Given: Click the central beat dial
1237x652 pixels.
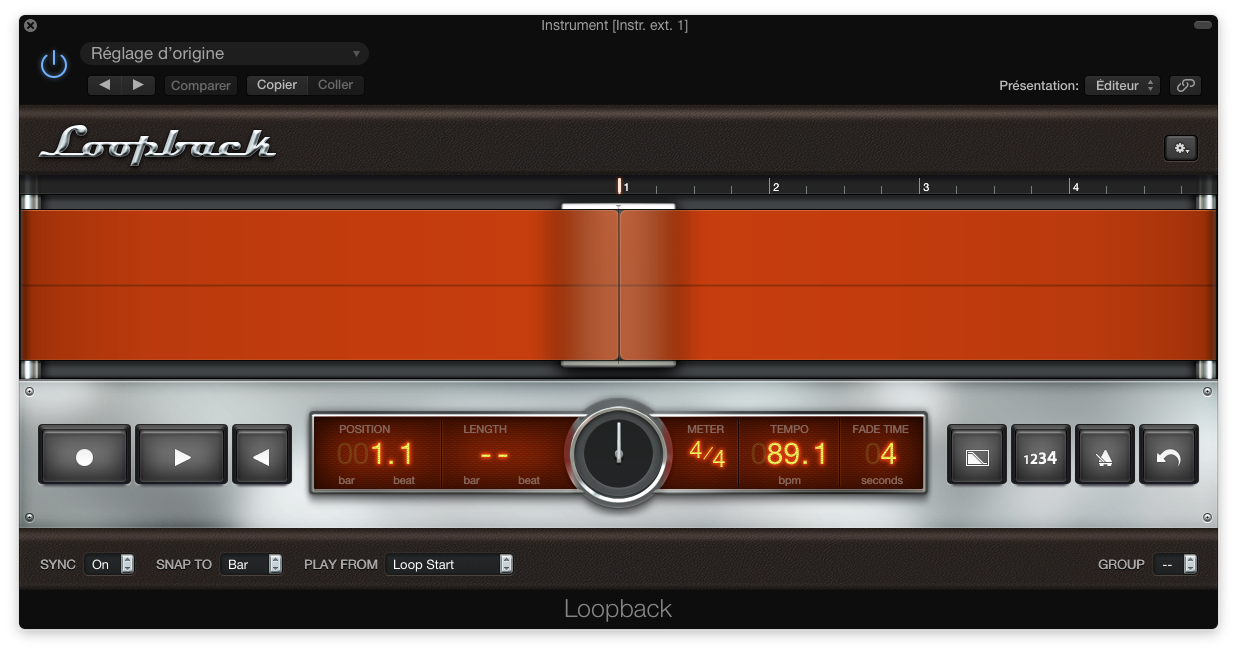Looking at the screenshot, I should (618, 453).
